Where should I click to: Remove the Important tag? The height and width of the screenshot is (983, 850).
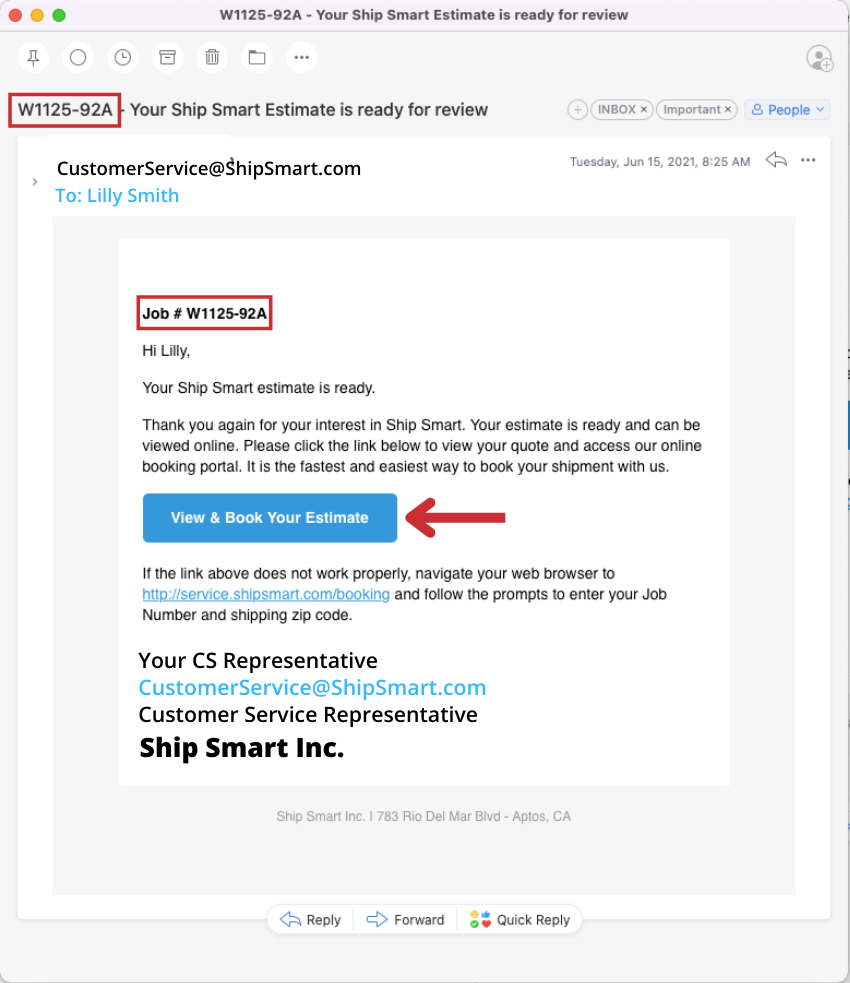728,110
